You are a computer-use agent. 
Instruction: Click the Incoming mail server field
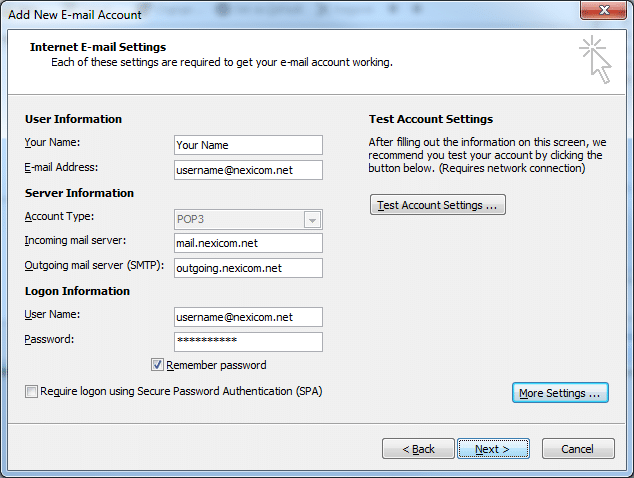(x=248, y=243)
